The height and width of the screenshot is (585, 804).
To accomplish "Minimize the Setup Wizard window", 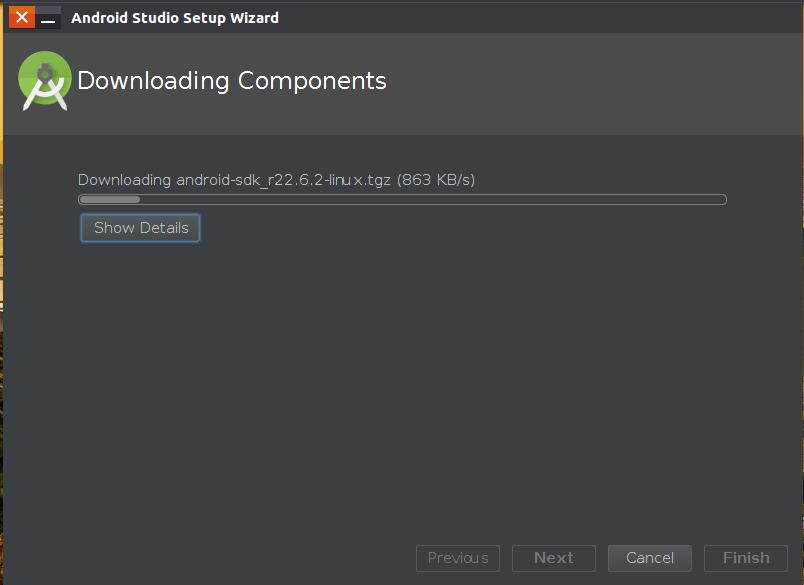I will [48, 18].
